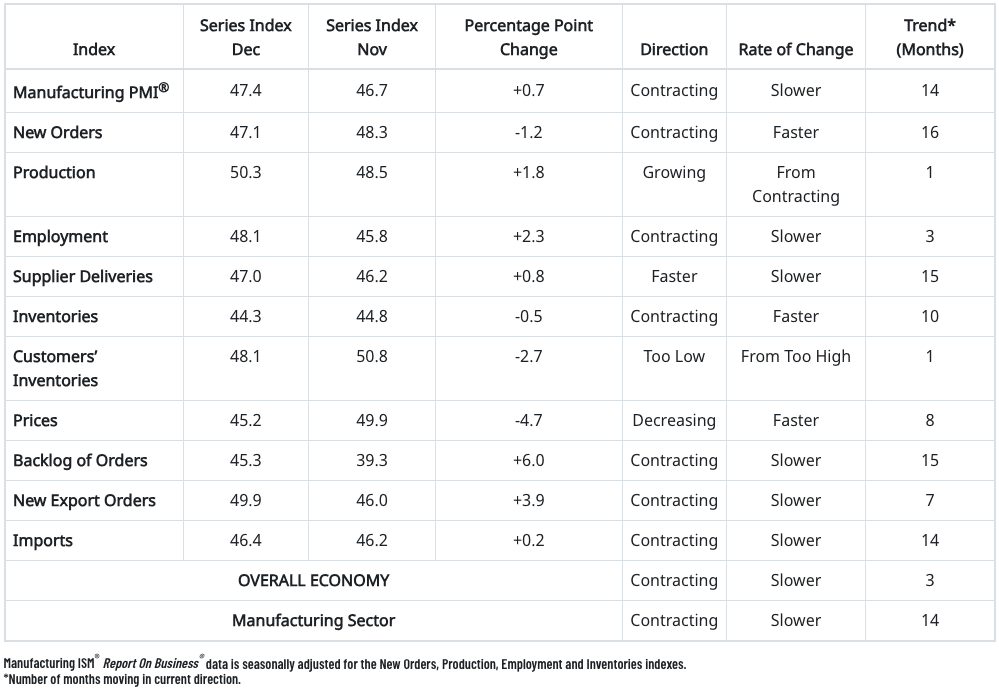This screenshot has height=689, width=999.
Task: Click the Production 50.3 December value
Action: click(x=245, y=172)
